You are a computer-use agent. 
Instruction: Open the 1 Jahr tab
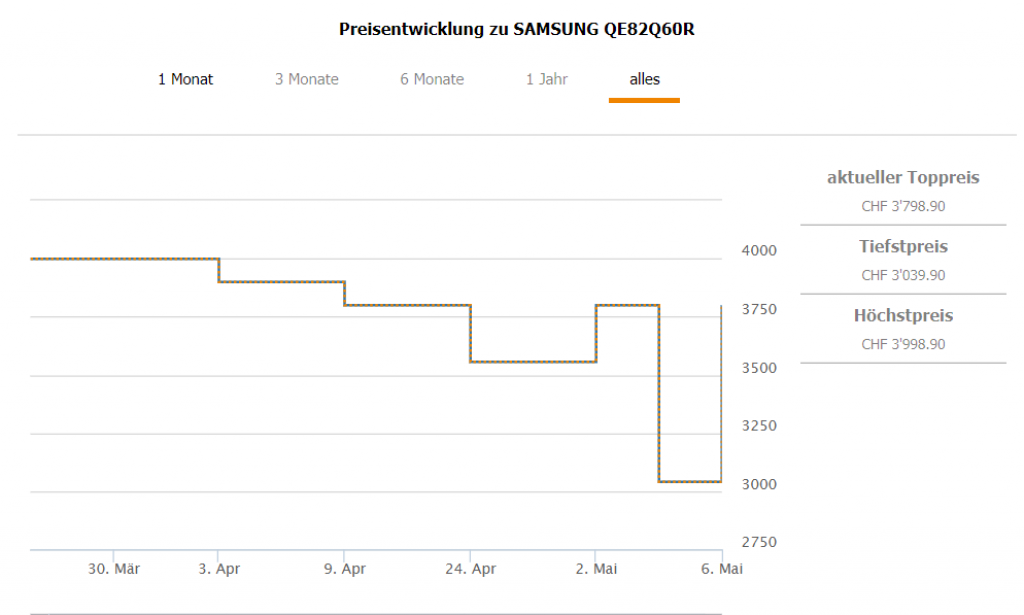547,79
